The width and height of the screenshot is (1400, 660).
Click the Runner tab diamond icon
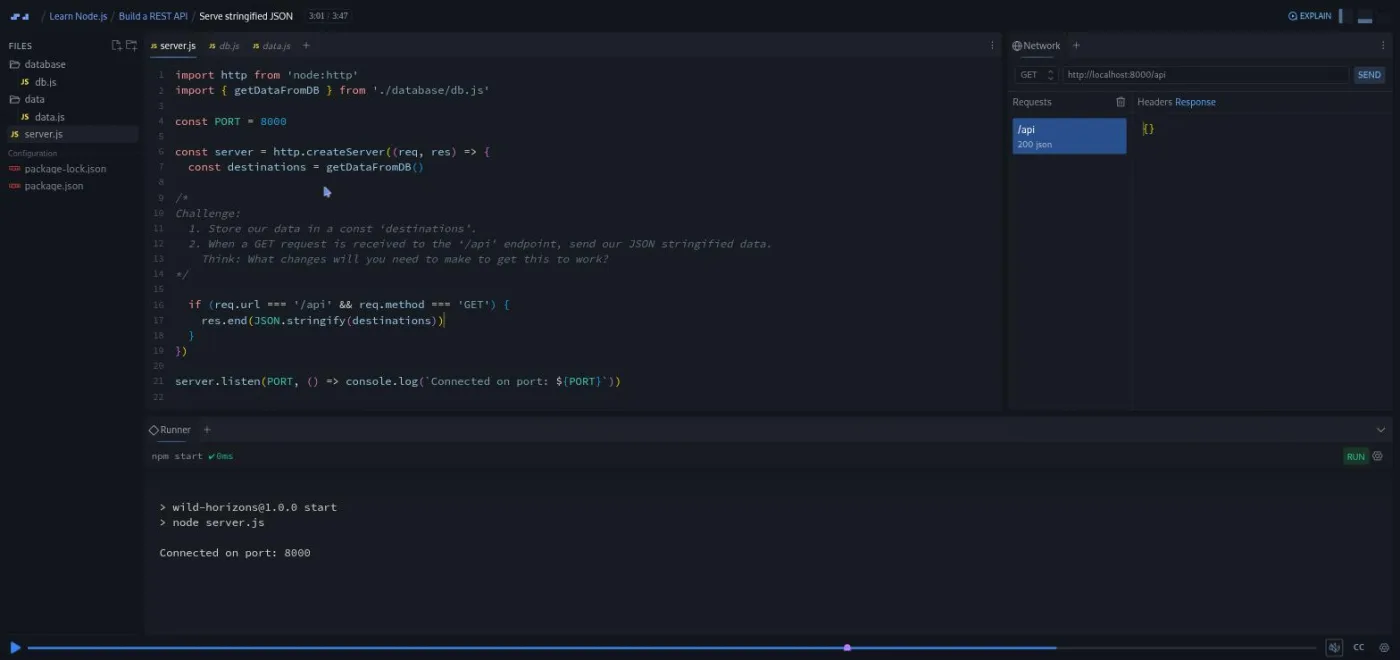154,430
